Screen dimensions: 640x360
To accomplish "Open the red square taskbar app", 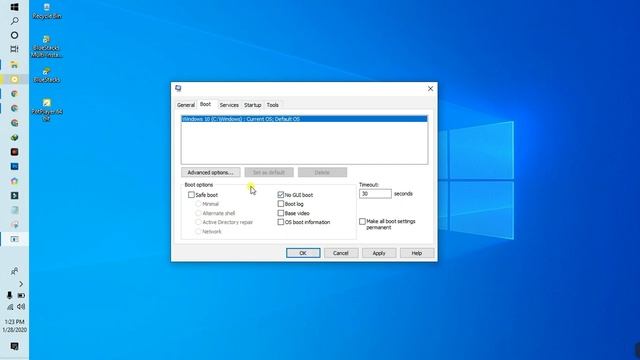I will pyautogui.click(x=14, y=152).
